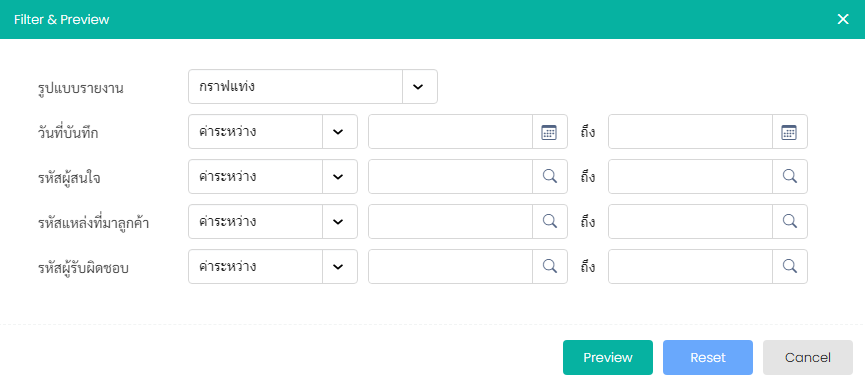Click the Reset button
The image size is (865, 385).
708,357
